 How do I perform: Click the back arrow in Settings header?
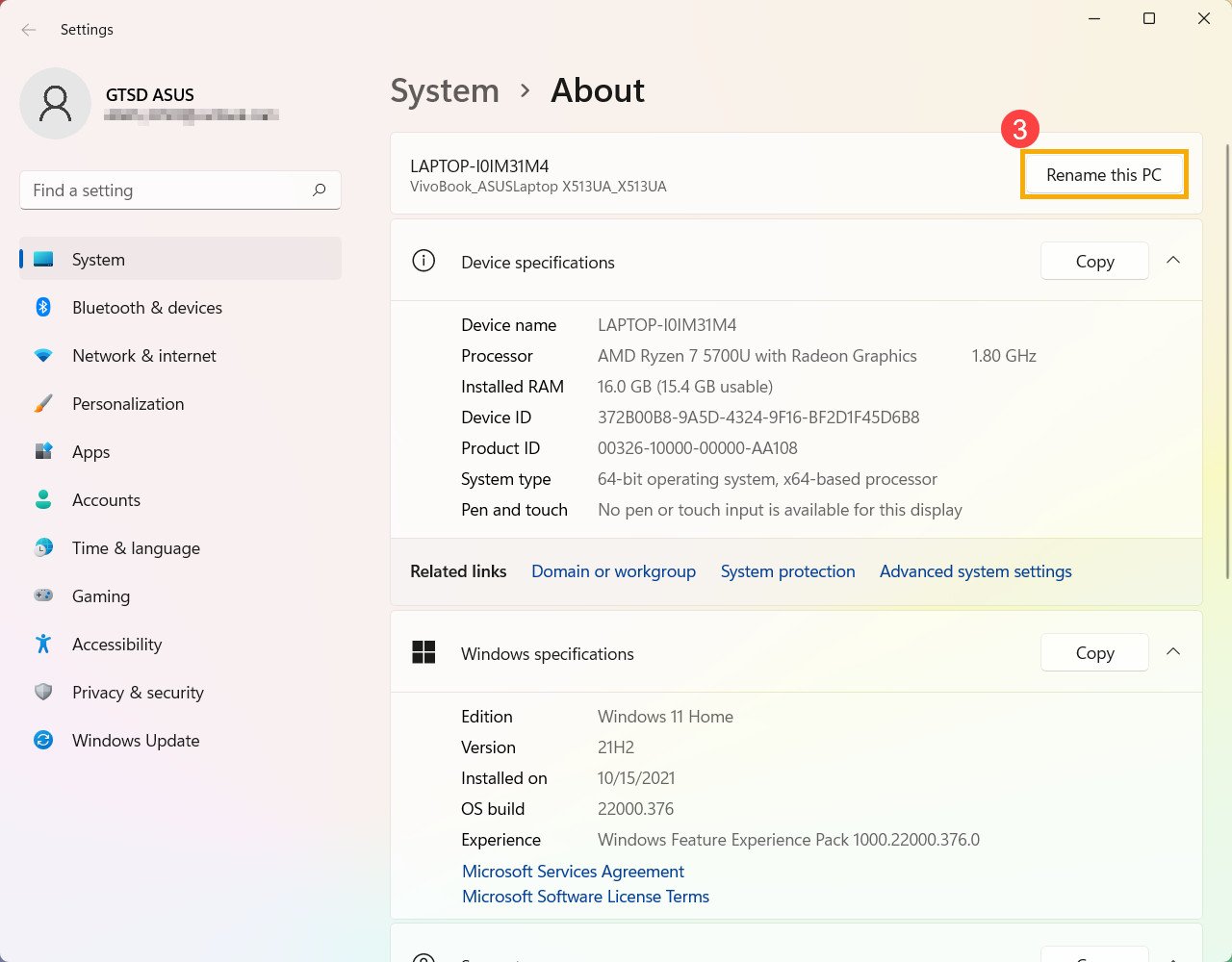[29, 30]
